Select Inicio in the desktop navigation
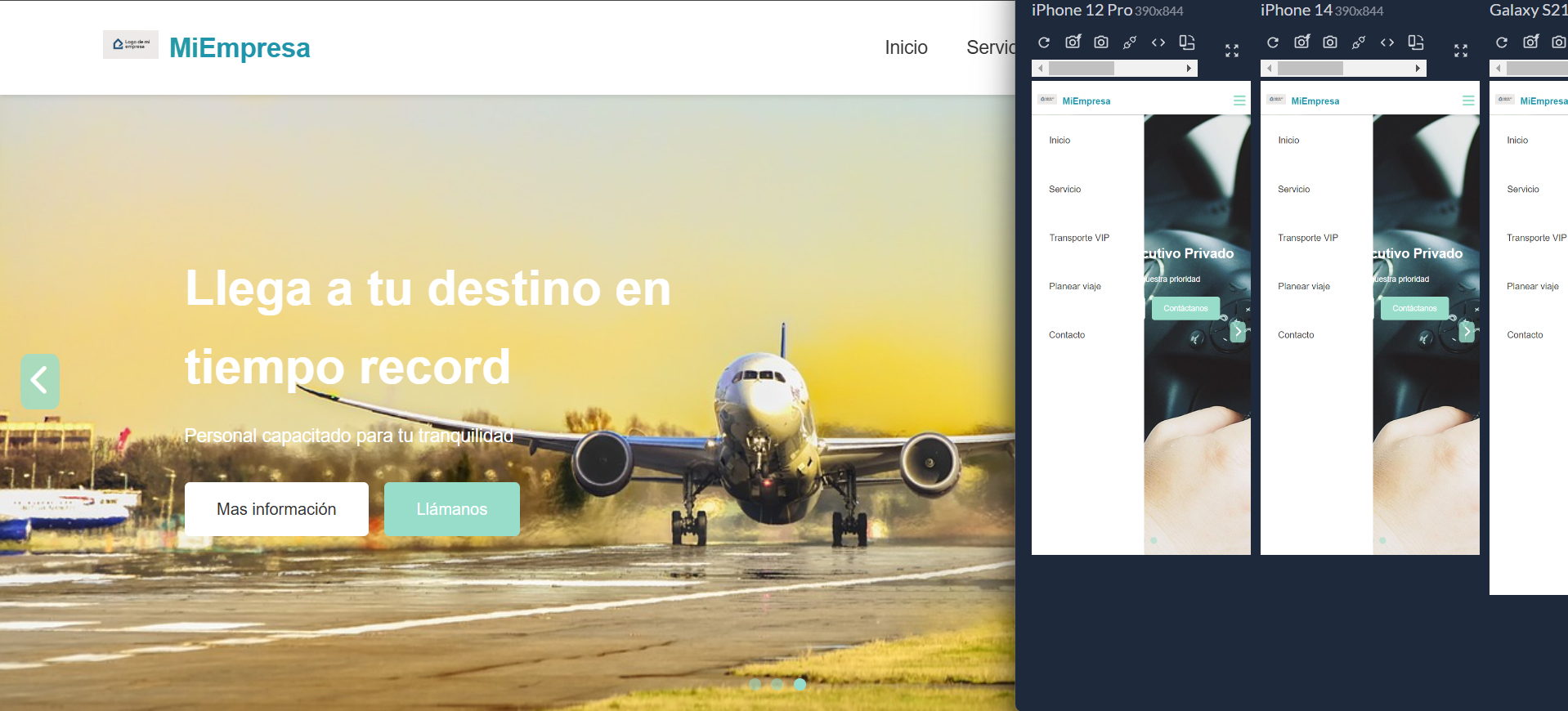 pyautogui.click(x=906, y=47)
